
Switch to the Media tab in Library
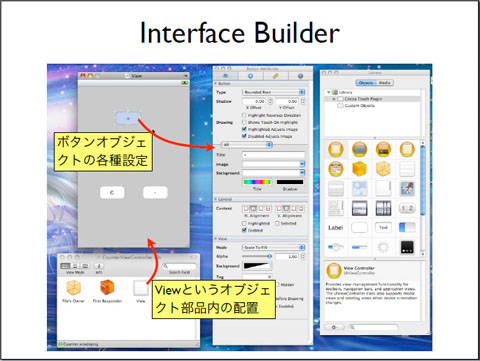(x=384, y=83)
